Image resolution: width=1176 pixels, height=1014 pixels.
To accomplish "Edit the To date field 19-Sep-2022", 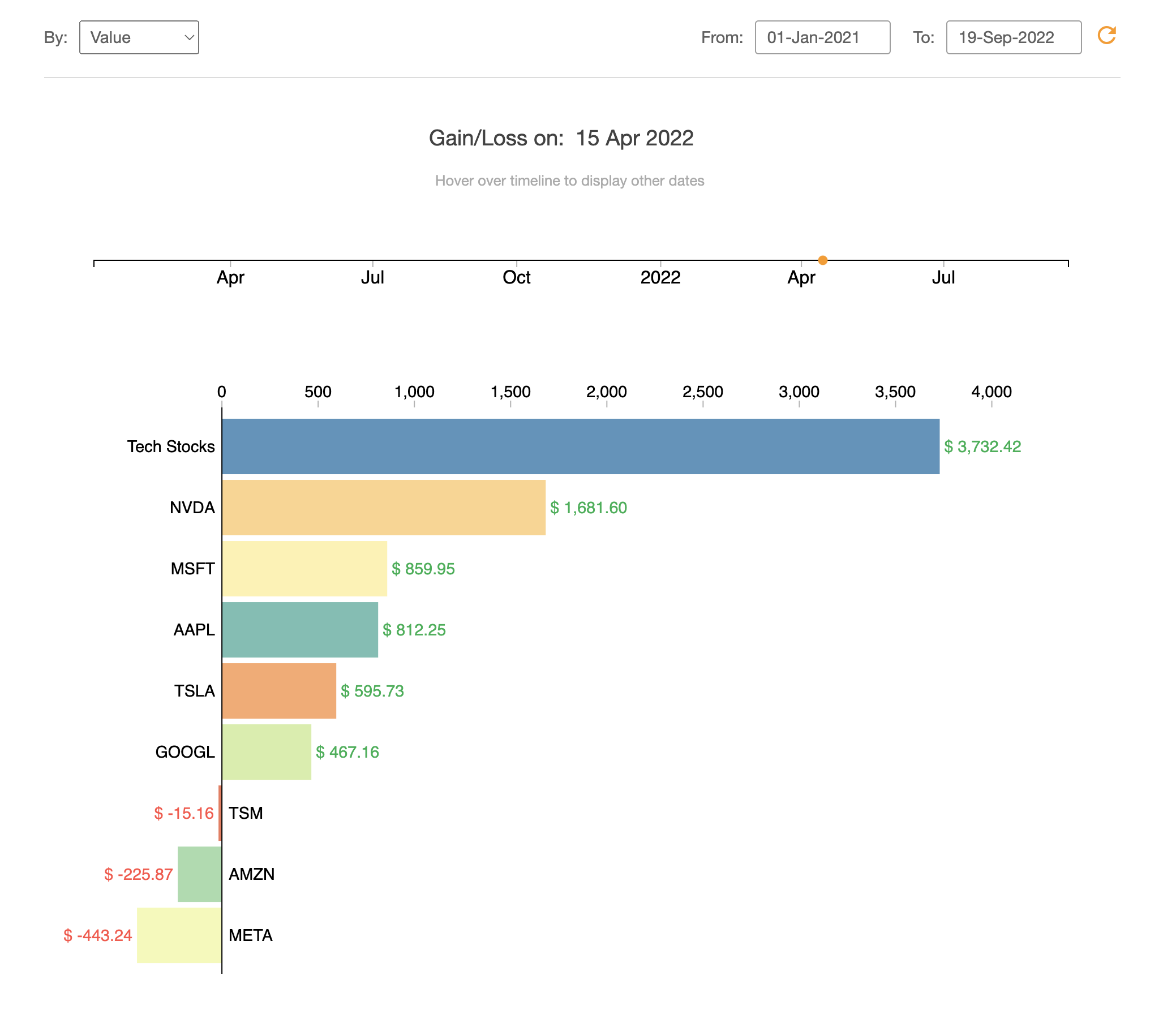I will point(1014,37).
